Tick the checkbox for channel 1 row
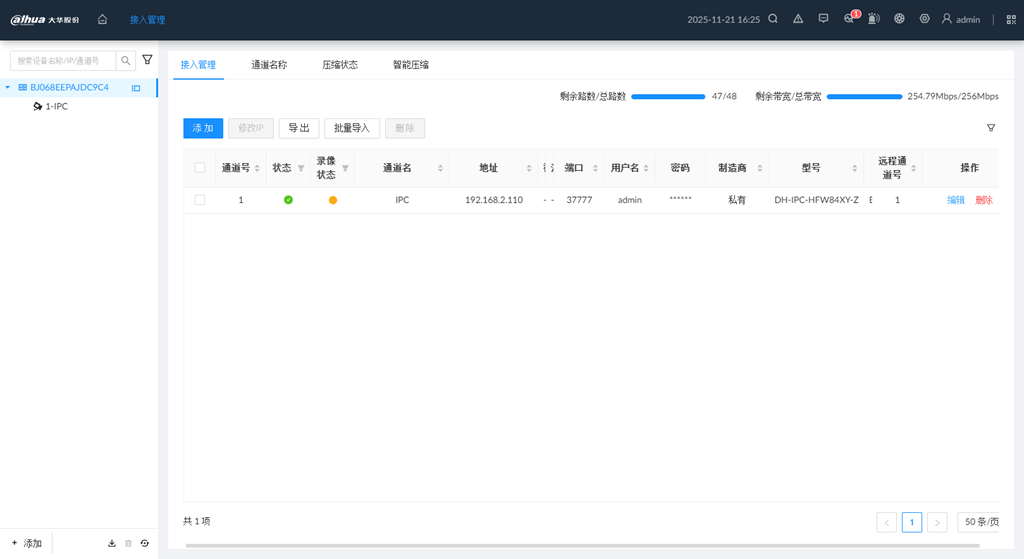Viewport: 1024px width, 559px height. click(200, 200)
